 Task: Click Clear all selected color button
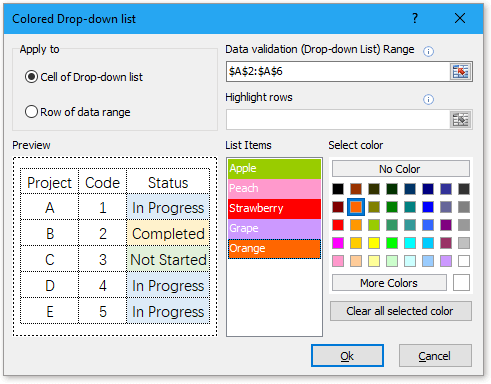401,311
